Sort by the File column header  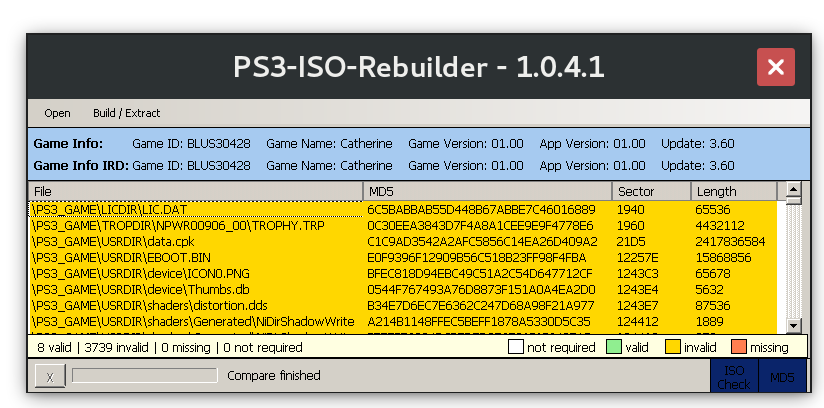195,191
